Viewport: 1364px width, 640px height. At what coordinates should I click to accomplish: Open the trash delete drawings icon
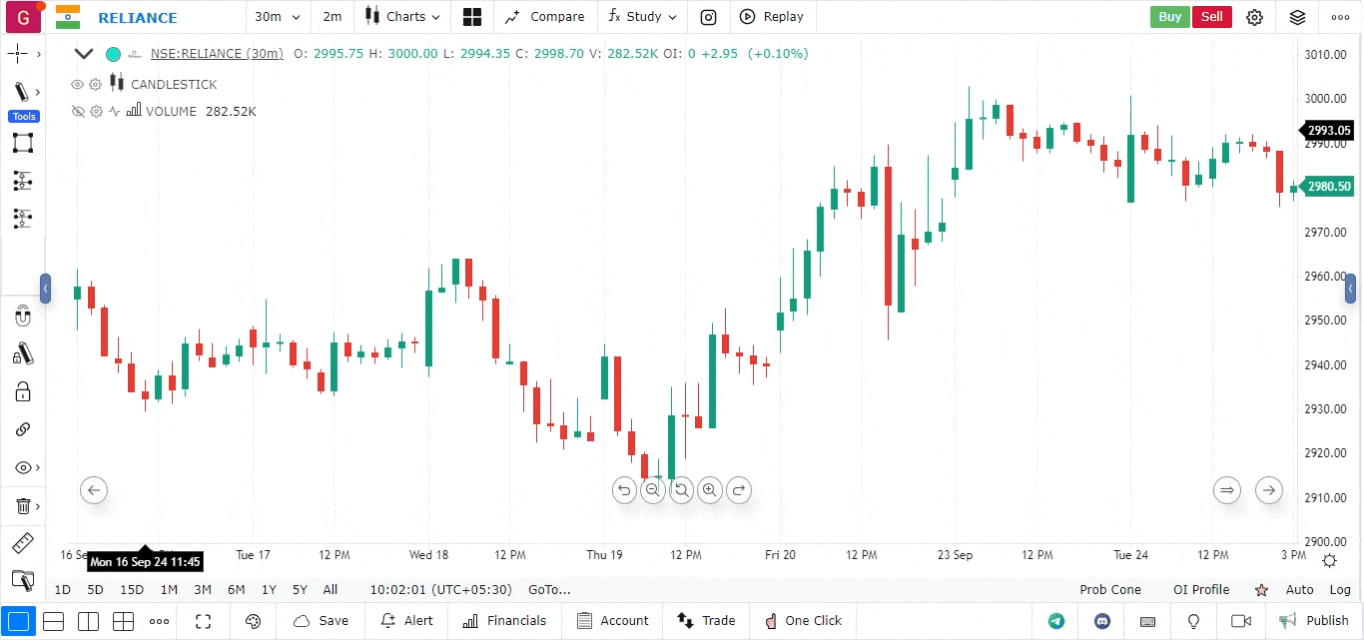(x=22, y=506)
